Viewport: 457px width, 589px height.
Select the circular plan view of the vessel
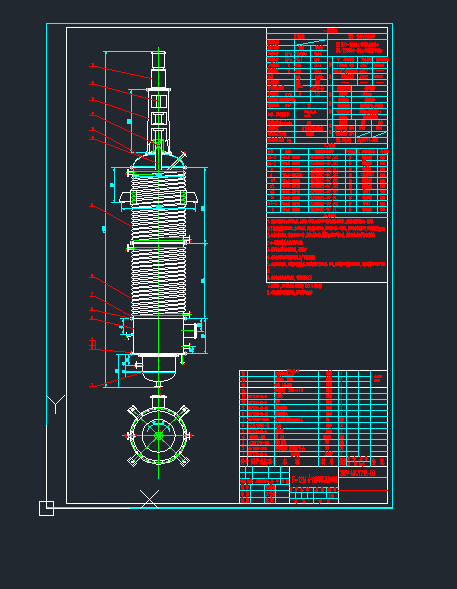pyautogui.click(x=158, y=436)
